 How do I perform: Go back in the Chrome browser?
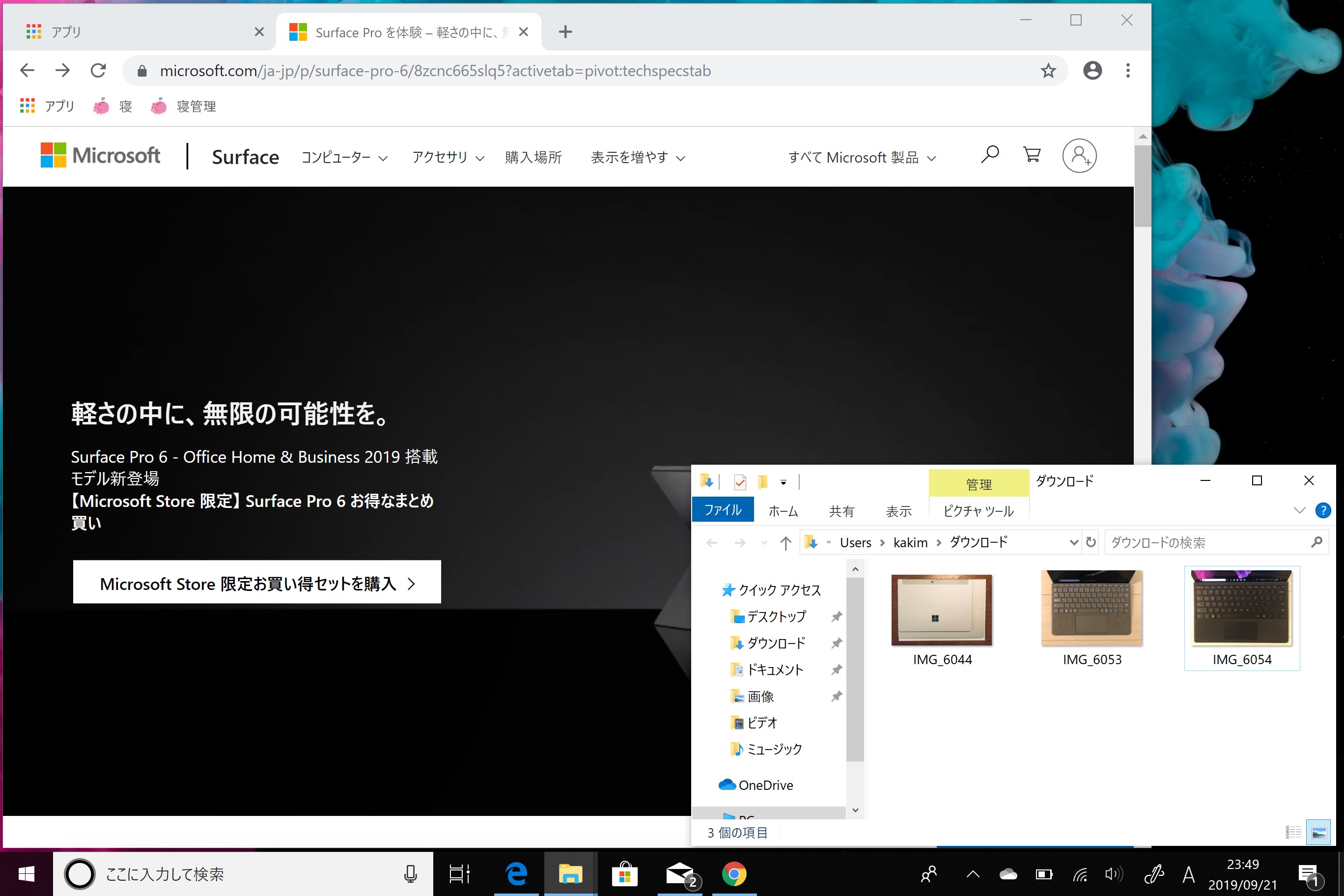coord(27,71)
